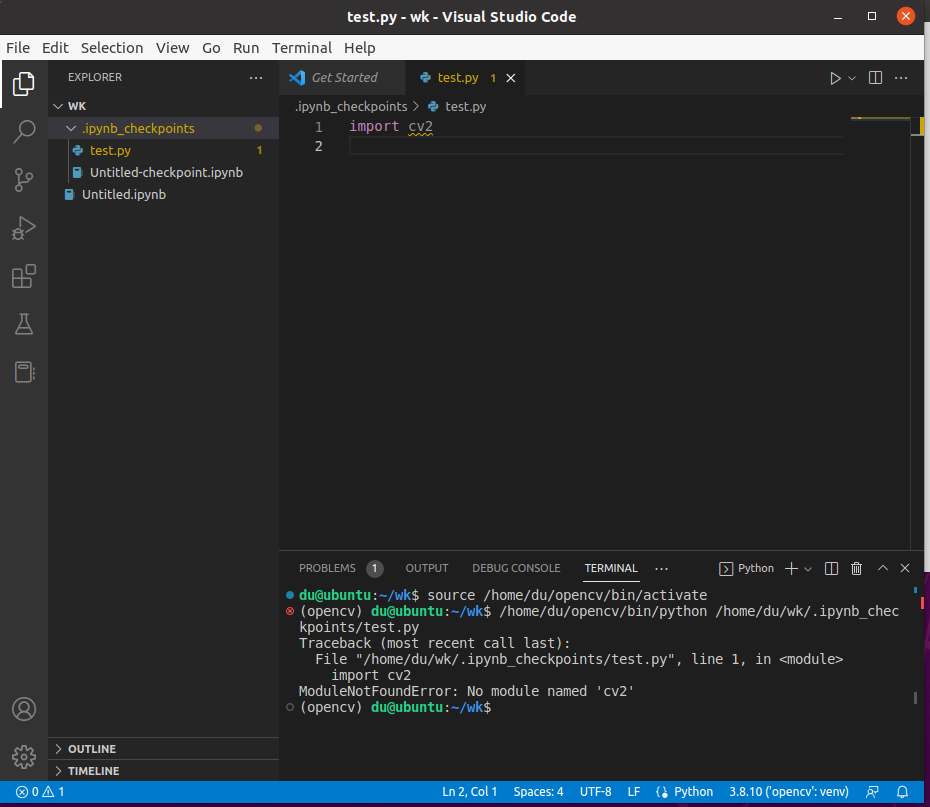Viewport: 930px width, 807px height.
Task: Show errors and warnings in status bar
Action: (x=40, y=792)
